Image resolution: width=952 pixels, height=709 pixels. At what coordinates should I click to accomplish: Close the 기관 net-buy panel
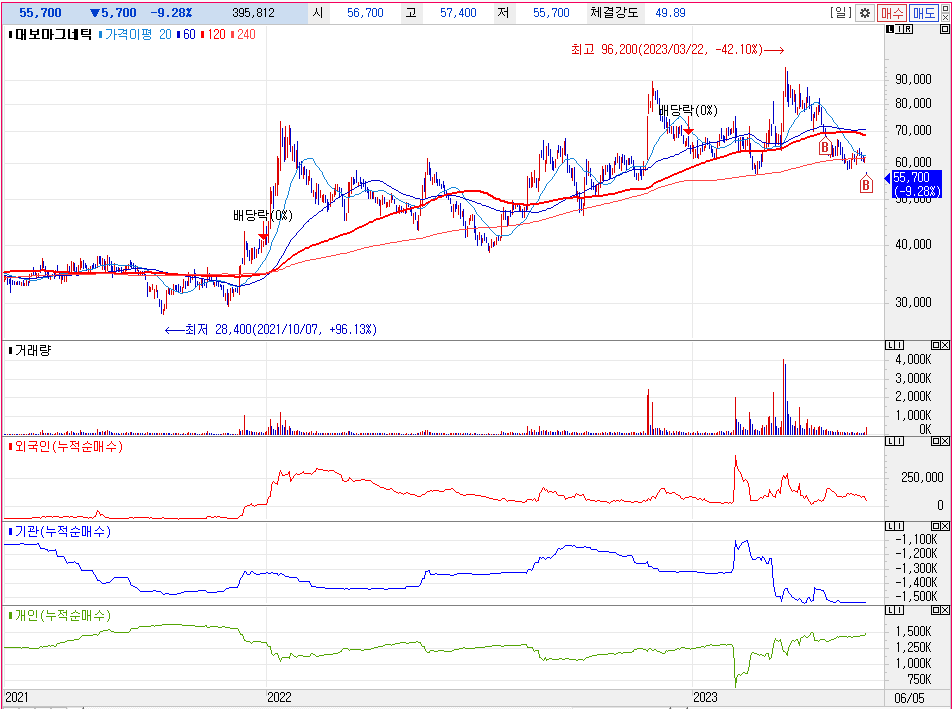click(x=945, y=526)
